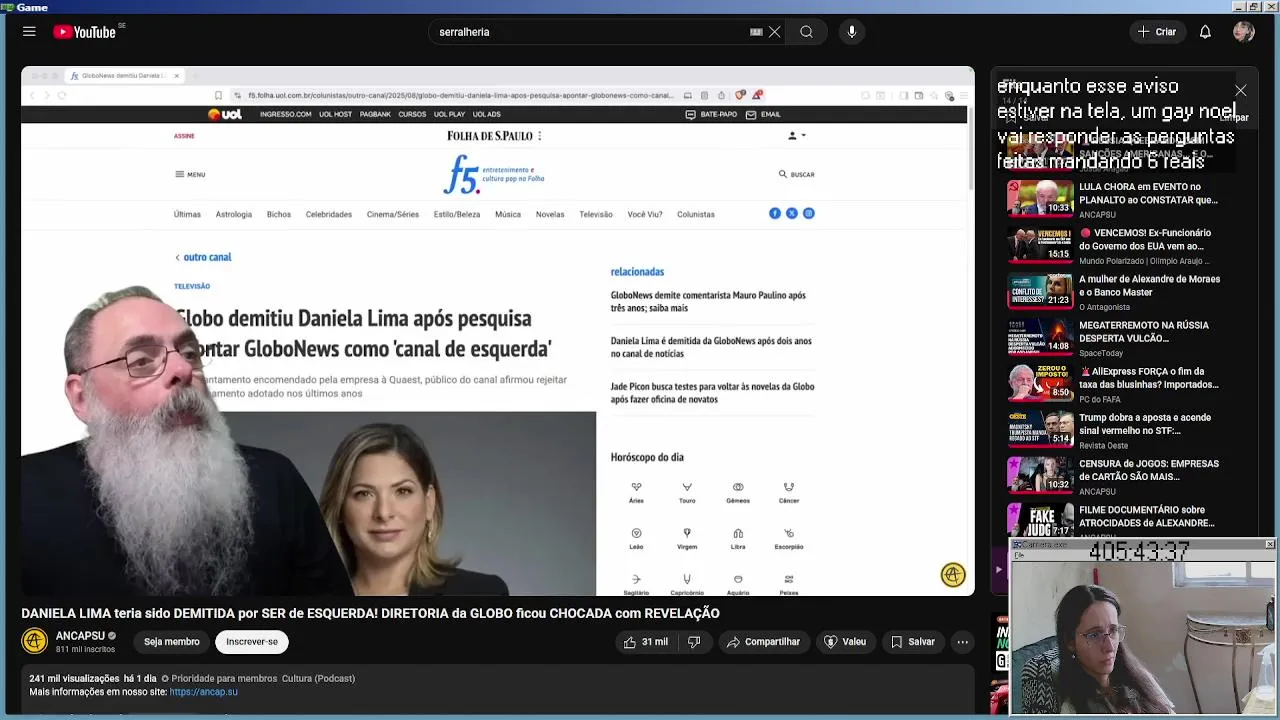Open the more actions ellipsis menu
The image size is (1280, 720).
pos(962,642)
